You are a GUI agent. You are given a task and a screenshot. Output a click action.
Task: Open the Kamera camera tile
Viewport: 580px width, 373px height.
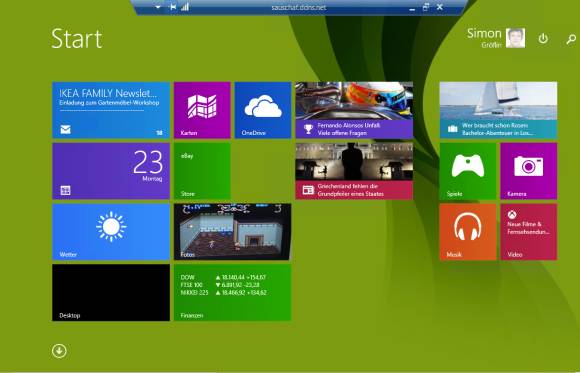(528, 171)
